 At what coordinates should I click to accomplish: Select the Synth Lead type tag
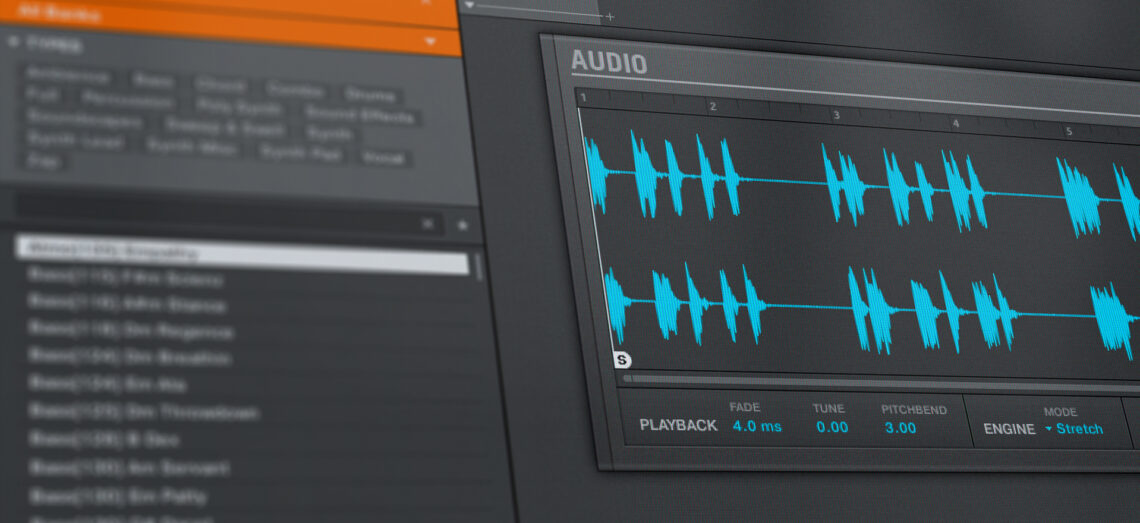coord(75,138)
